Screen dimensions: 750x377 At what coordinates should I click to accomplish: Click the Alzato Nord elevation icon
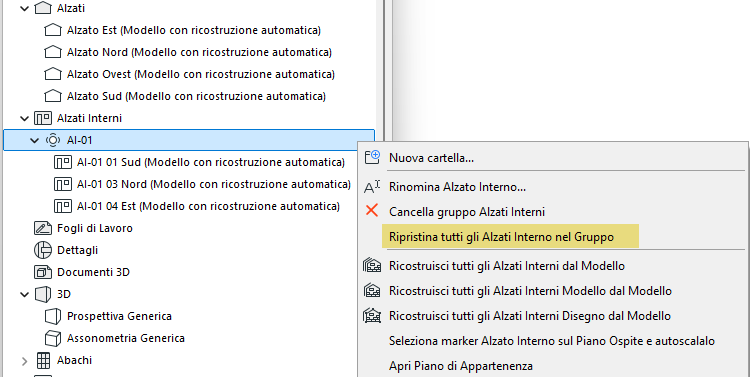click(53, 52)
